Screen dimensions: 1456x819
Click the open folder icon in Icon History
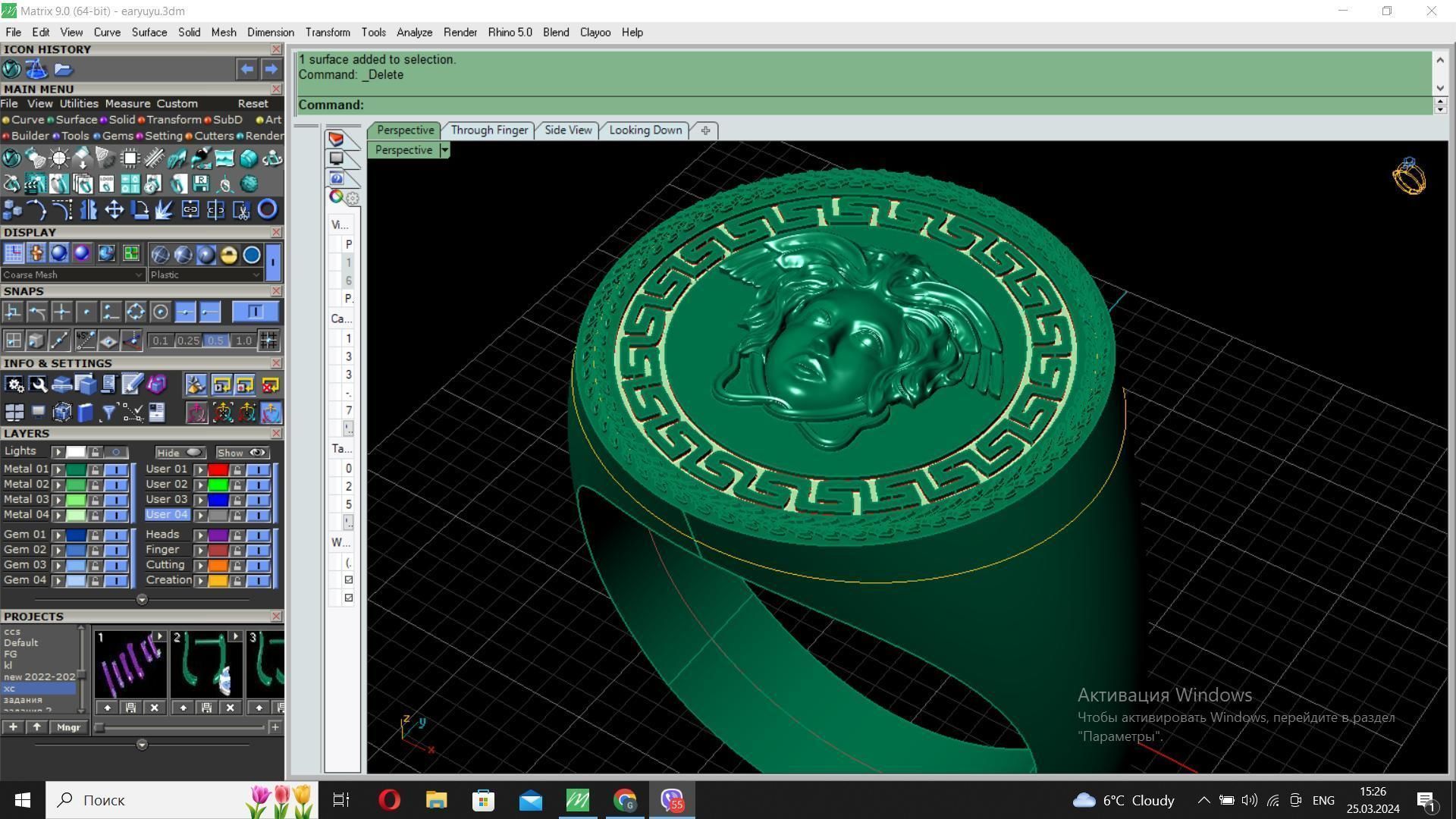63,69
